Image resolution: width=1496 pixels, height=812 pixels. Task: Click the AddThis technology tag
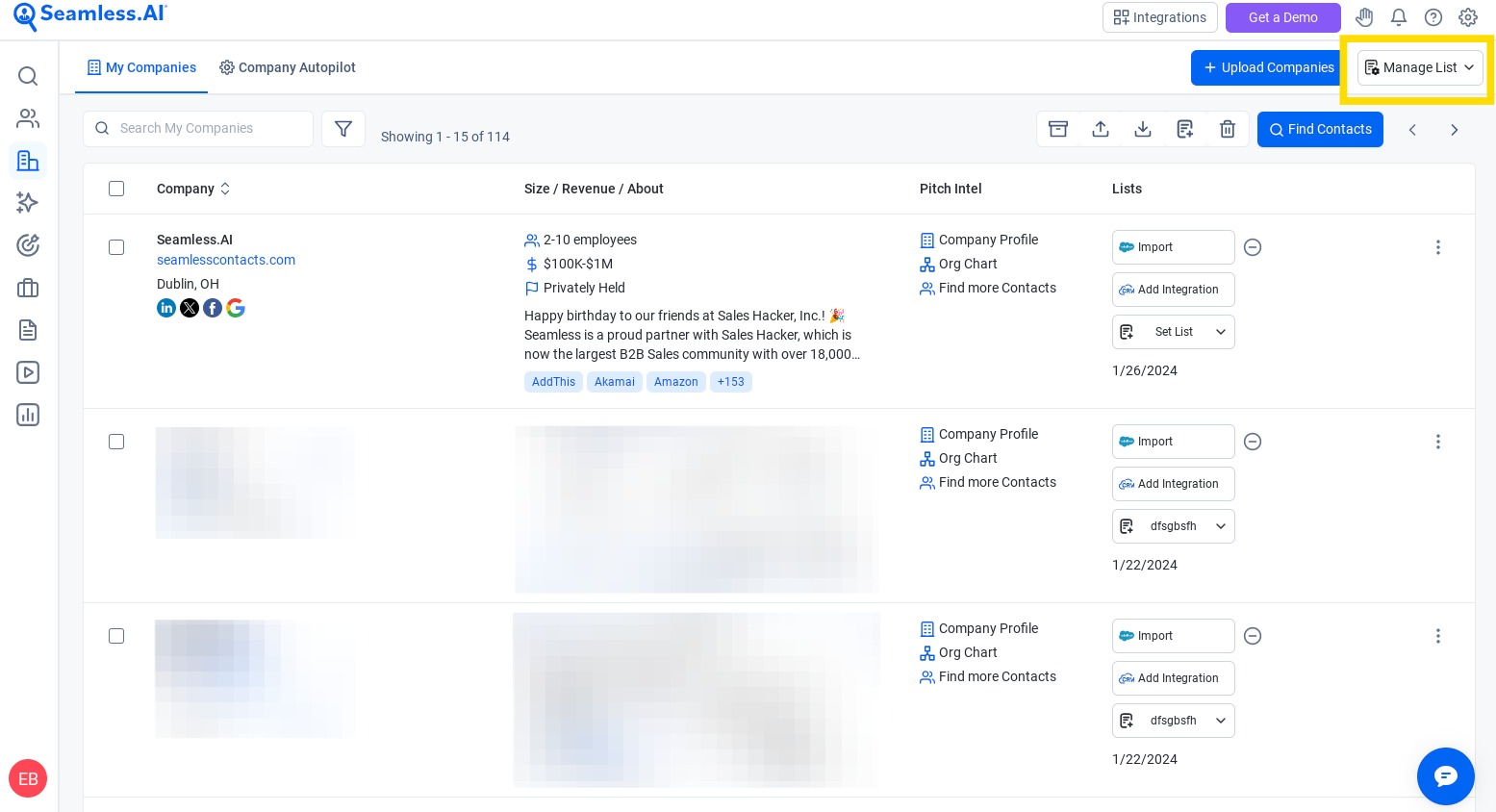553,382
